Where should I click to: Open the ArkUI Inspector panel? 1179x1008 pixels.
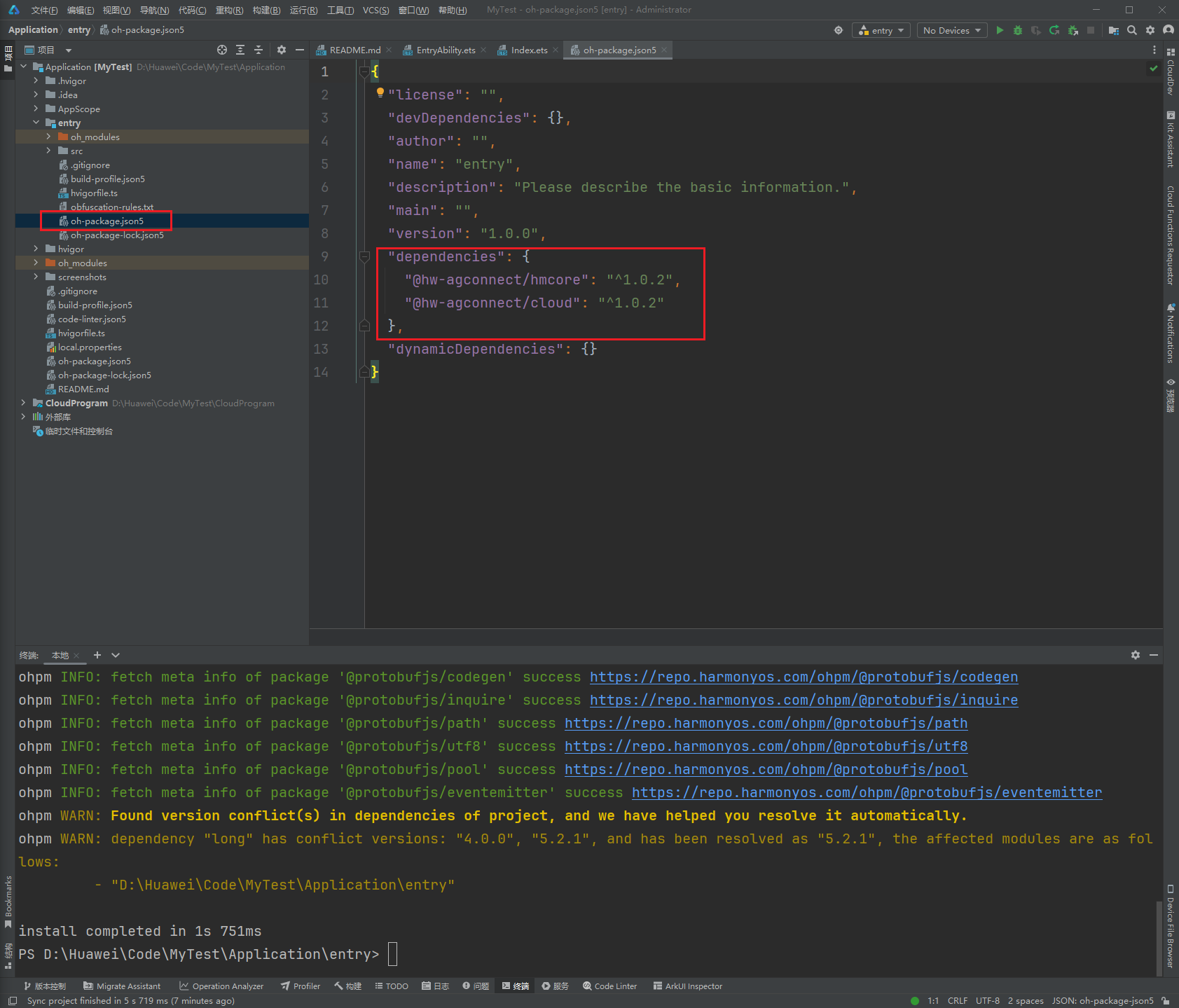click(x=687, y=986)
